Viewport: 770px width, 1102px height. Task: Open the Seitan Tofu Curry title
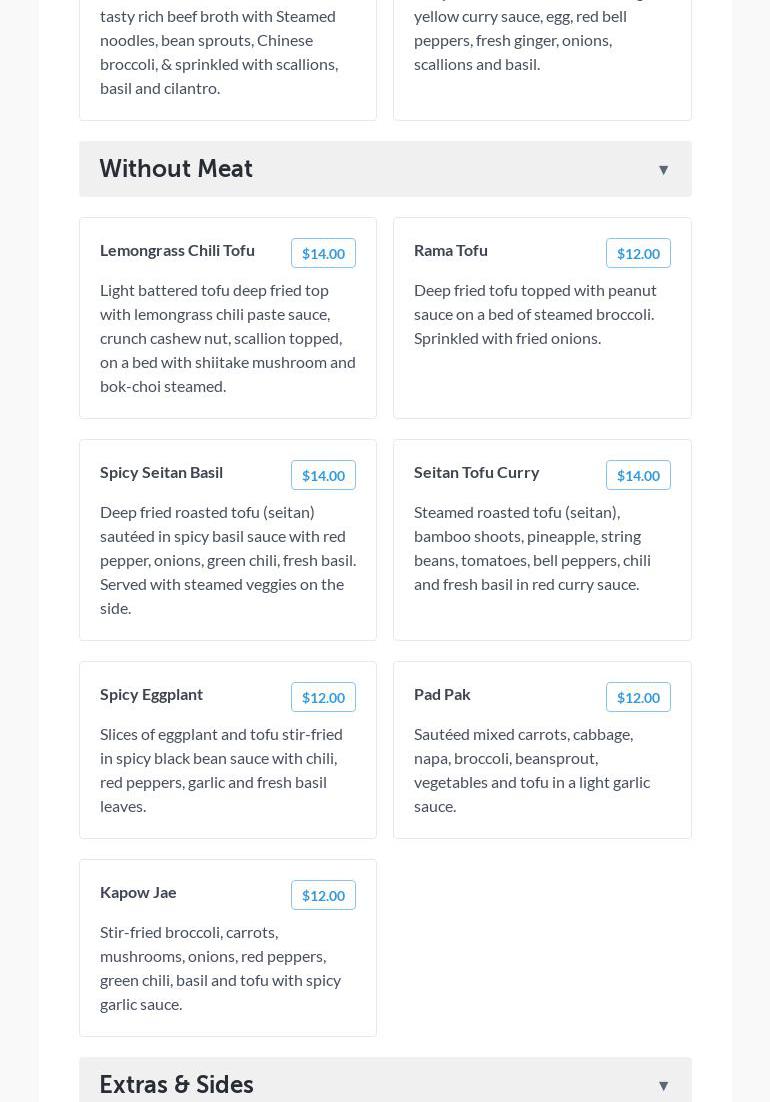(x=476, y=472)
